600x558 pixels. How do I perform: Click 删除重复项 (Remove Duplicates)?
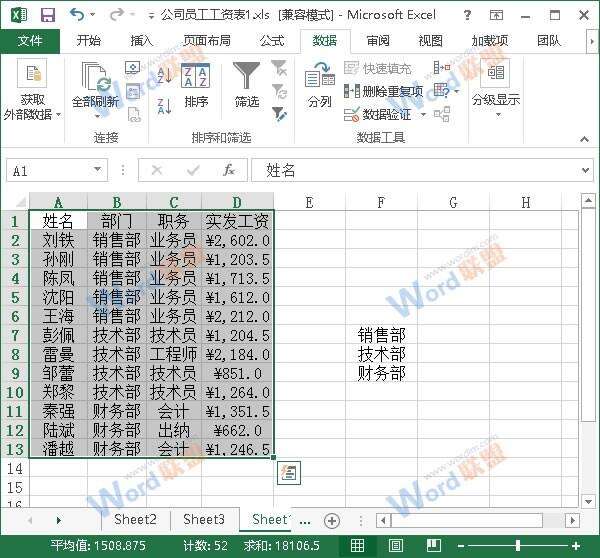[x=383, y=91]
